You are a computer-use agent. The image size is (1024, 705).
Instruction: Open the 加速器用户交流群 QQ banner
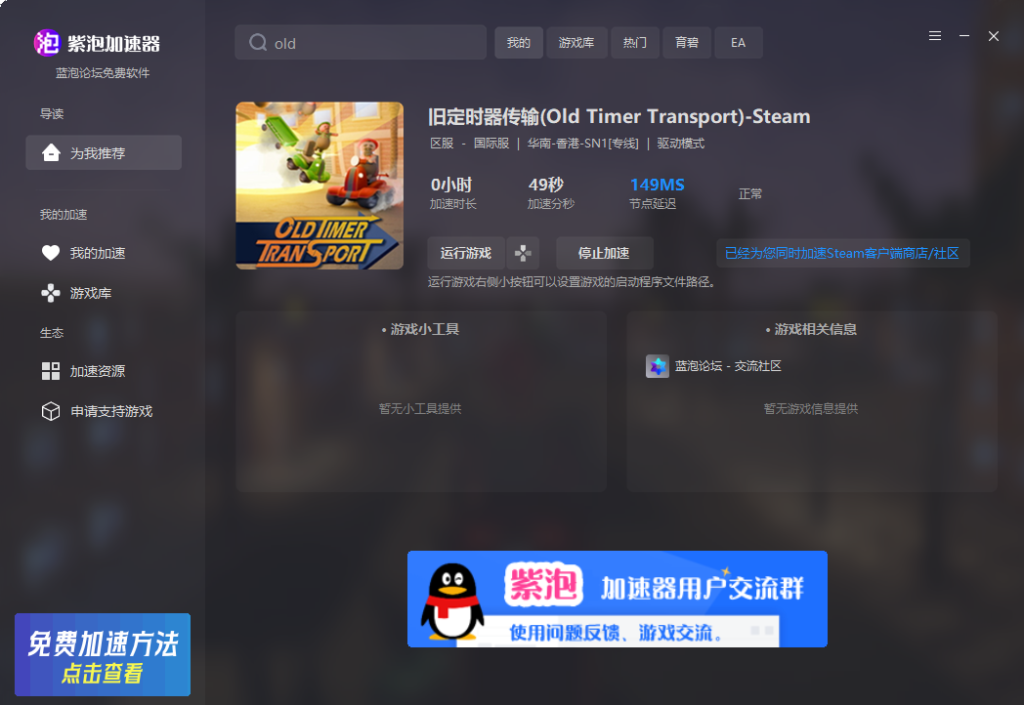pos(617,599)
